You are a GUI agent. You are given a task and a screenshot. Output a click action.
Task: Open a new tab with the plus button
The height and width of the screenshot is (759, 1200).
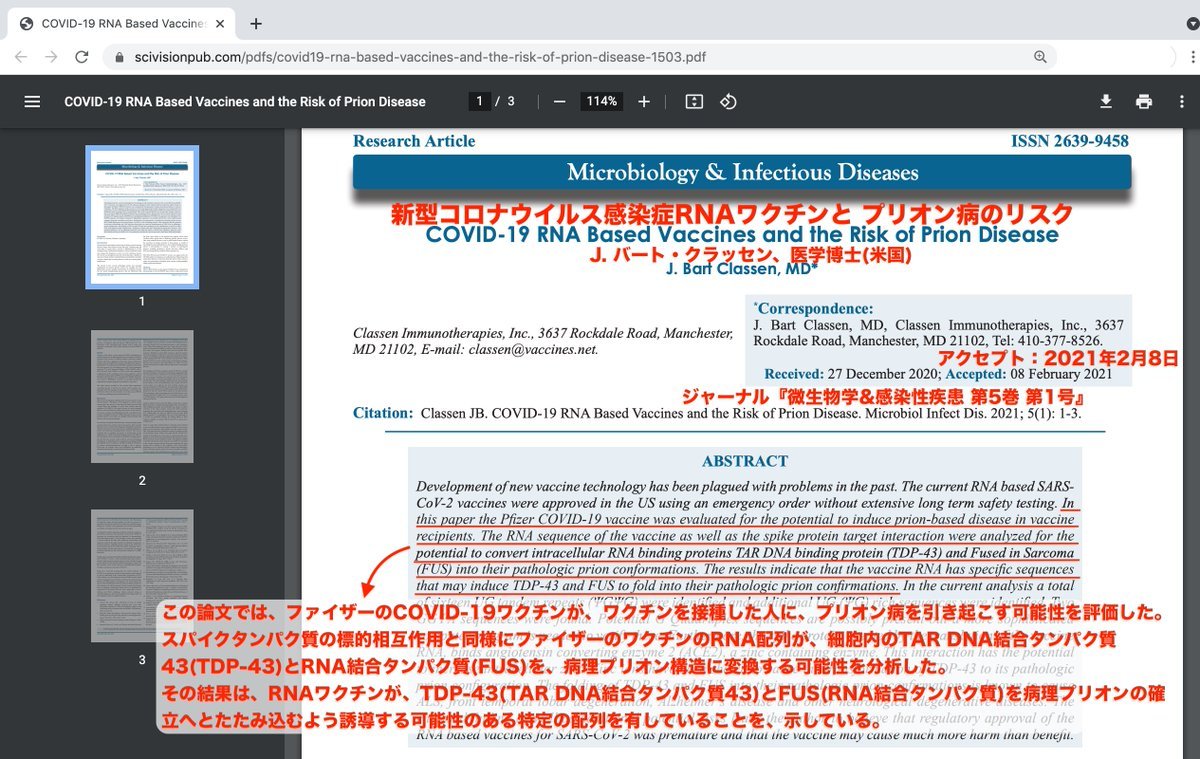tap(256, 23)
